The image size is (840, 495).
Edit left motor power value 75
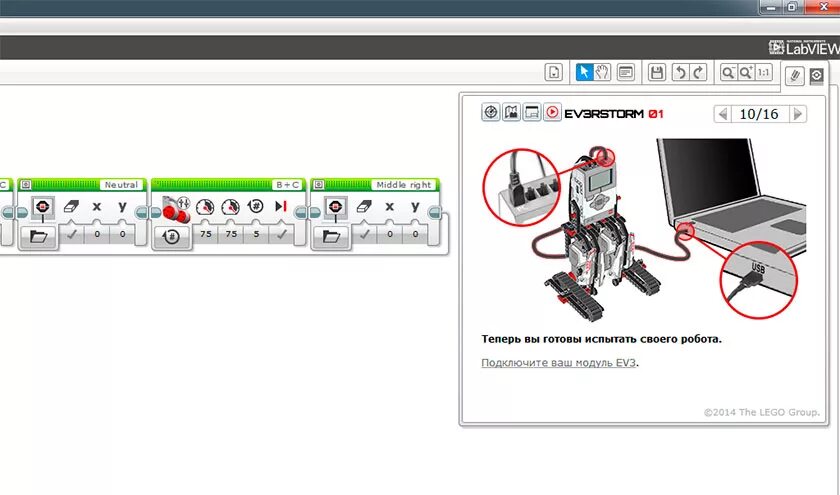click(206, 234)
